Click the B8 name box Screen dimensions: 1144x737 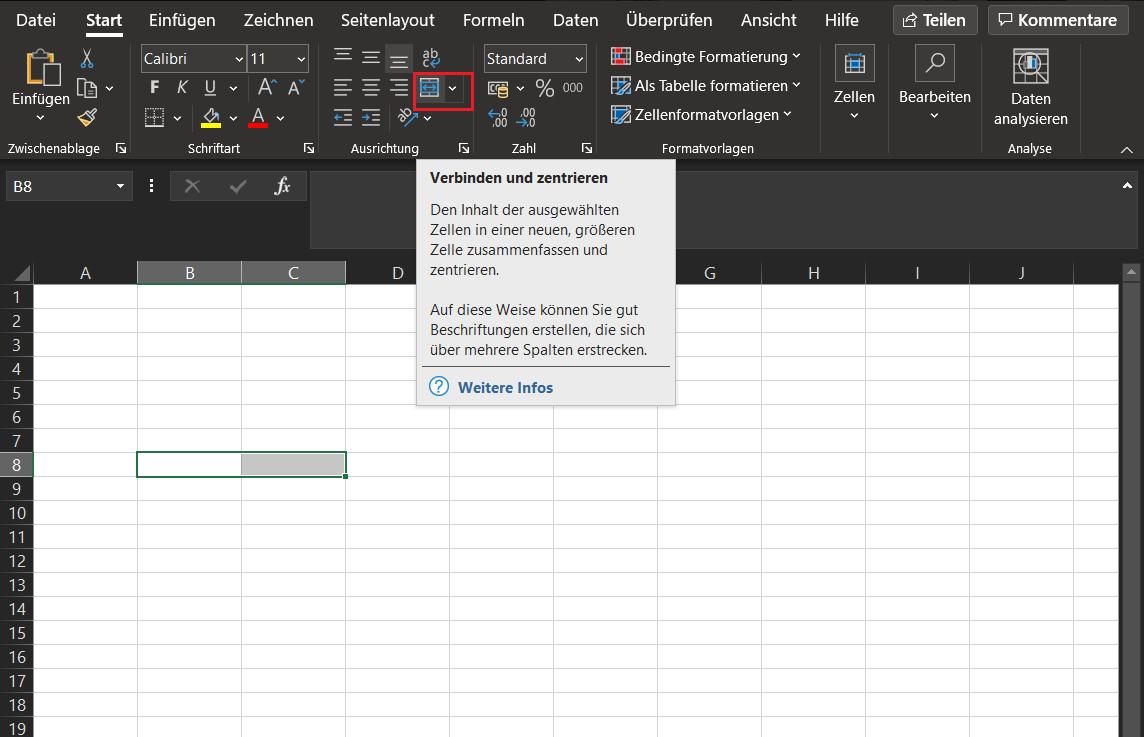[69, 186]
